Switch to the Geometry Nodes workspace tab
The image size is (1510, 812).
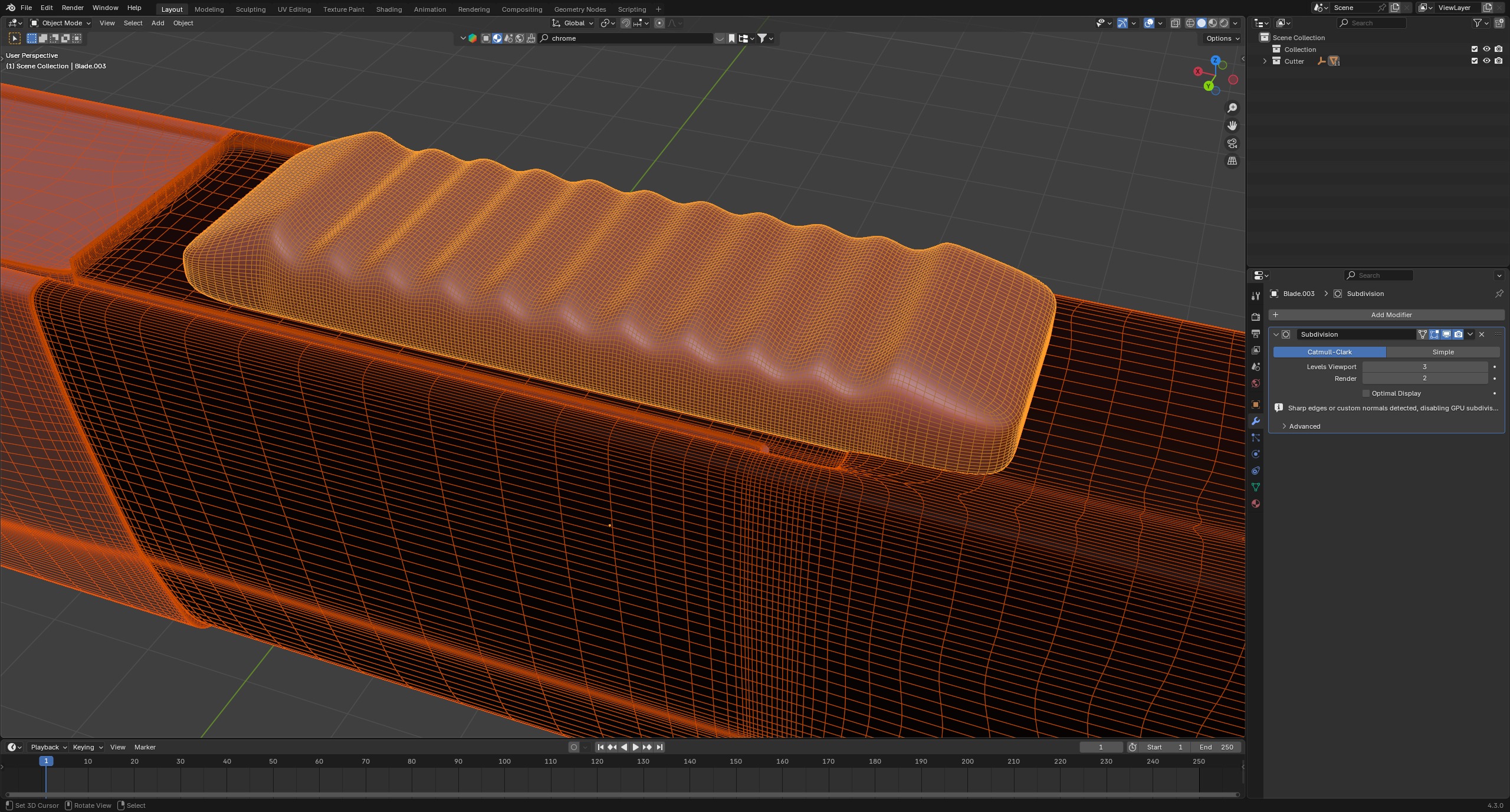tap(580, 9)
